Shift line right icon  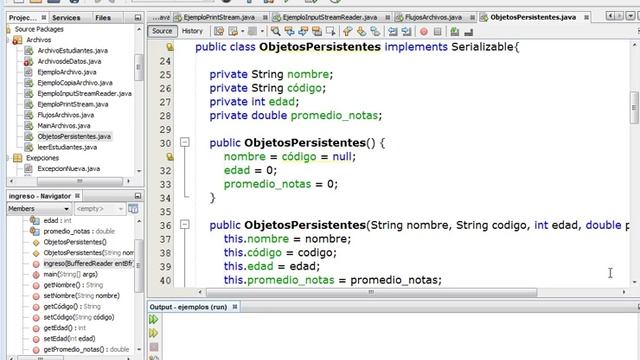[406, 31]
